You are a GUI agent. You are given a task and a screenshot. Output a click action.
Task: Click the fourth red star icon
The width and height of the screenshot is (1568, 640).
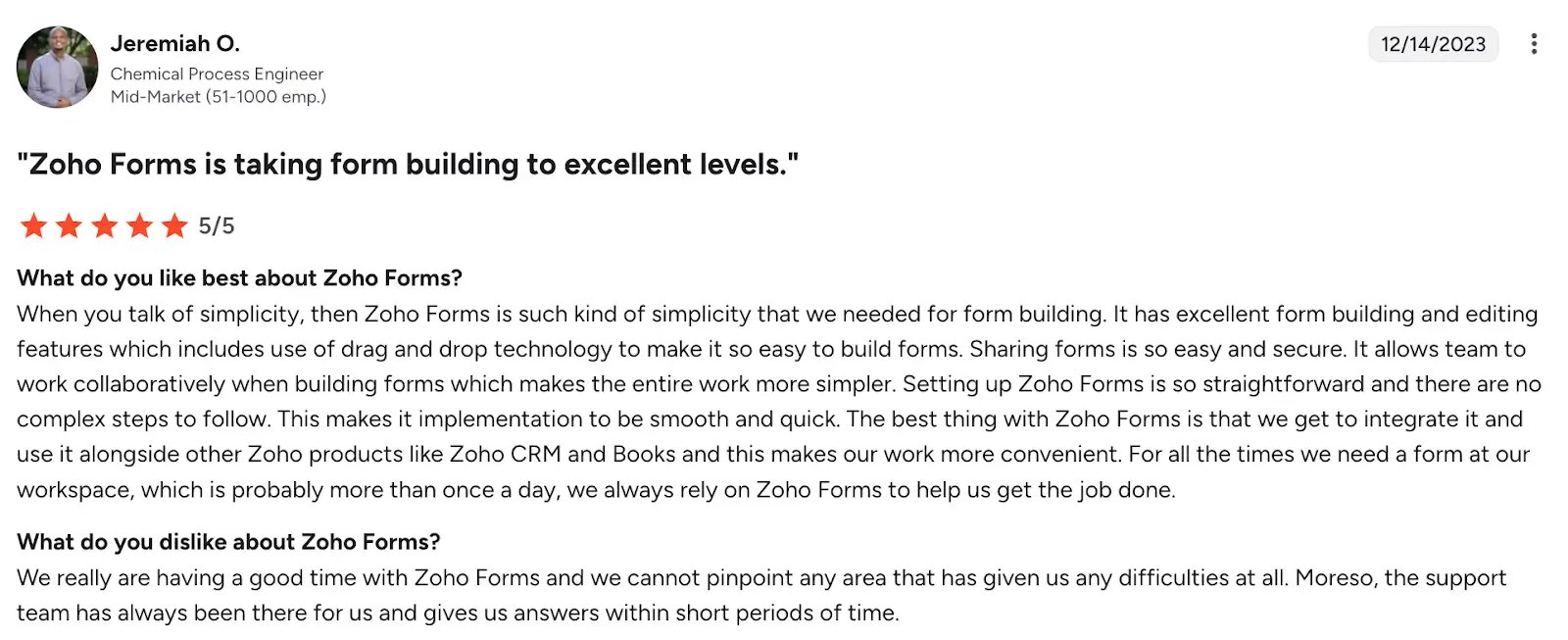pyautogui.click(x=138, y=226)
